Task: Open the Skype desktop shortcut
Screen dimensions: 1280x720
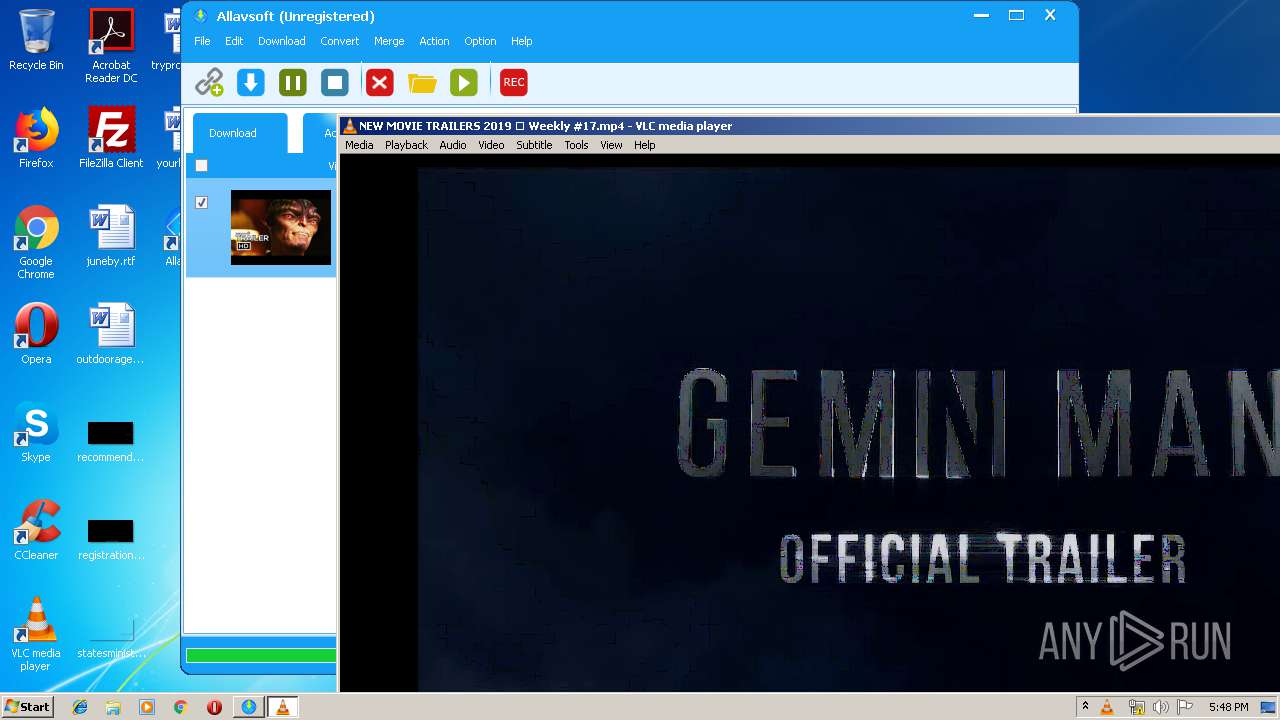Action: (x=36, y=432)
